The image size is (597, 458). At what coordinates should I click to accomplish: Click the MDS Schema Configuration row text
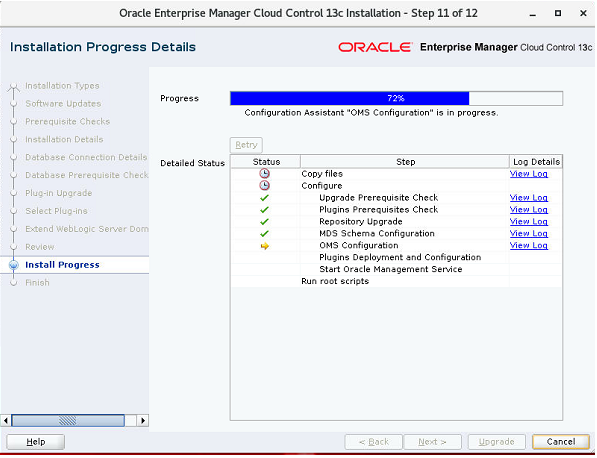pyautogui.click(x=377, y=233)
